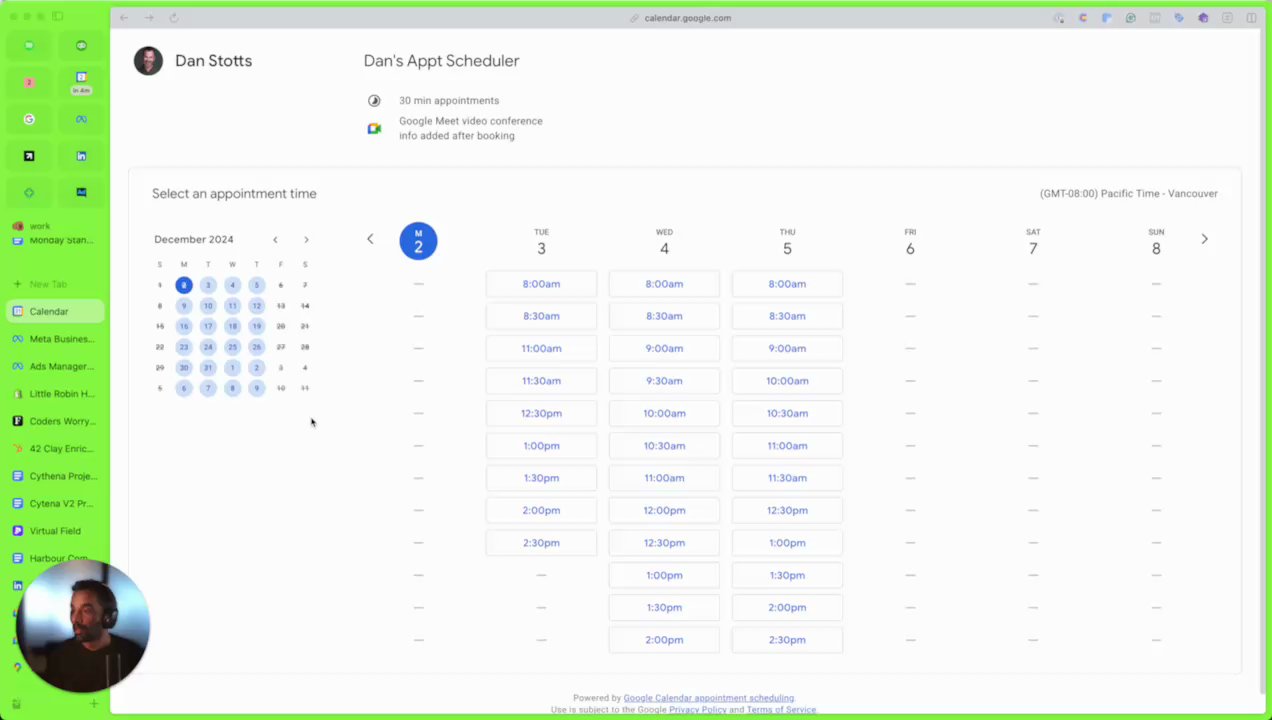Open the Terms of Service link

pyautogui.click(x=780, y=709)
